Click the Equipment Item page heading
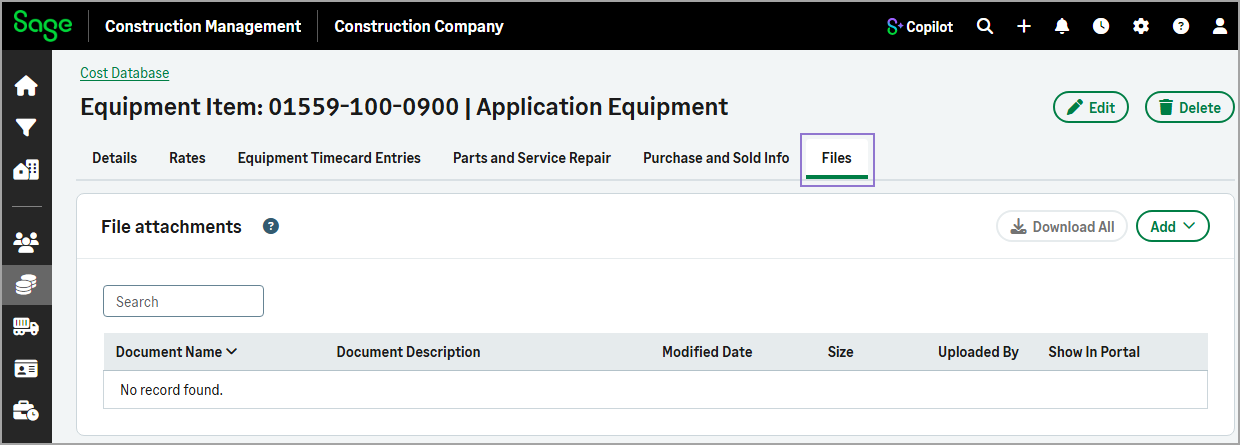This screenshot has width=1240, height=445. point(404,107)
